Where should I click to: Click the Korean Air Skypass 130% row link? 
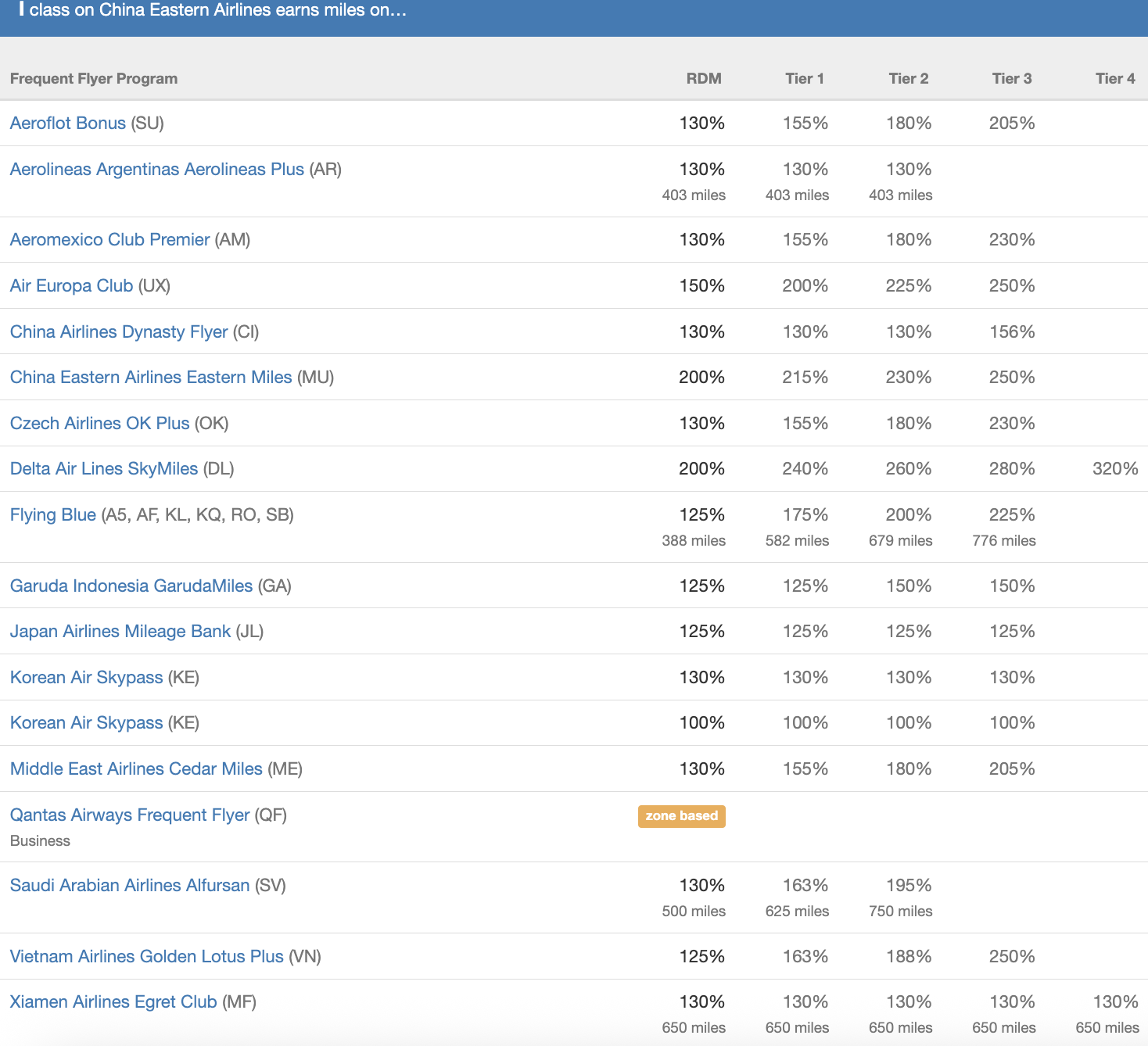point(86,678)
